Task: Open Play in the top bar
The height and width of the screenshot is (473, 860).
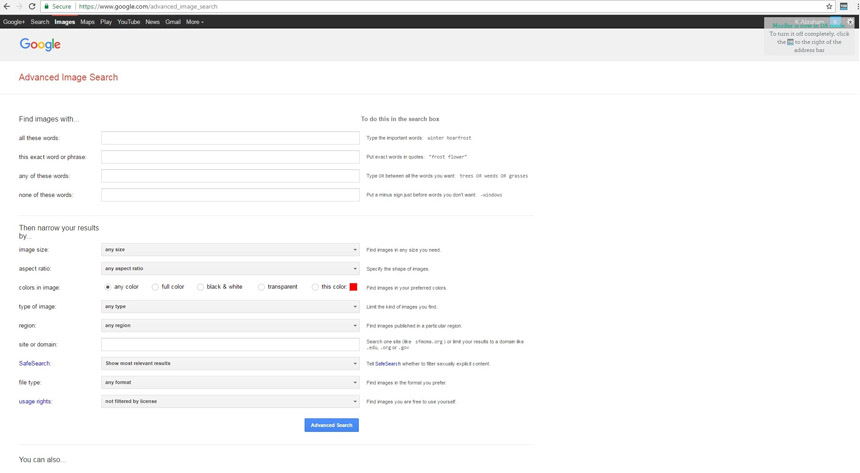Action: tap(106, 22)
